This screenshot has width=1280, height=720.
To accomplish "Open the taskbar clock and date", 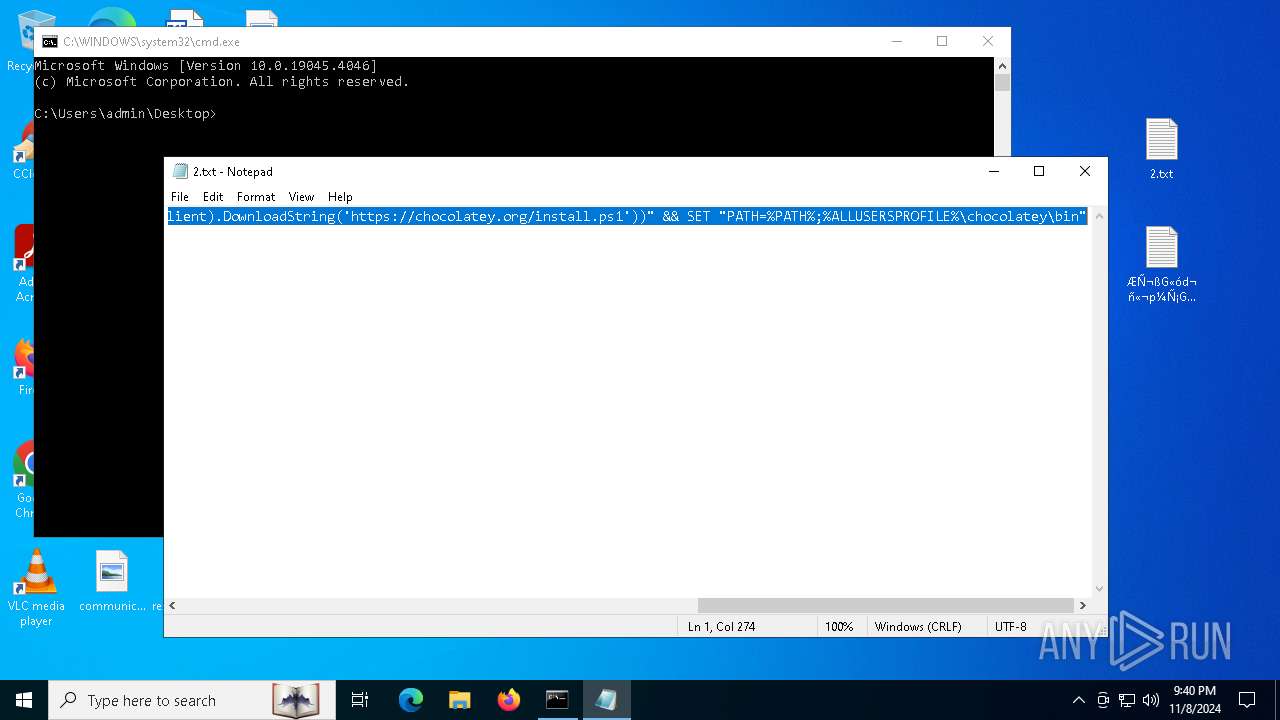I will pos(1195,700).
